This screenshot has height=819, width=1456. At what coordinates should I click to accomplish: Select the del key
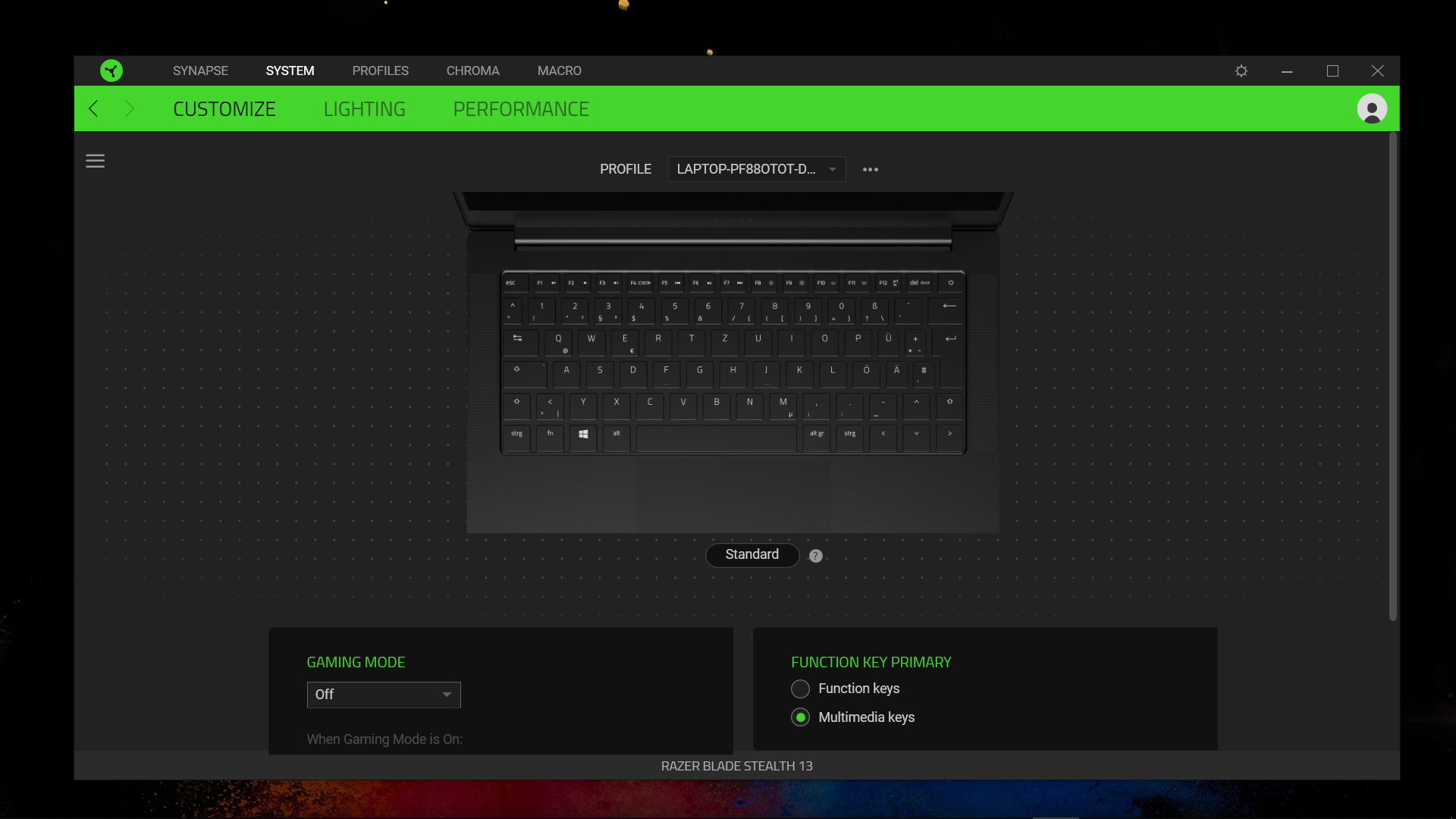pyautogui.click(x=920, y=284)
